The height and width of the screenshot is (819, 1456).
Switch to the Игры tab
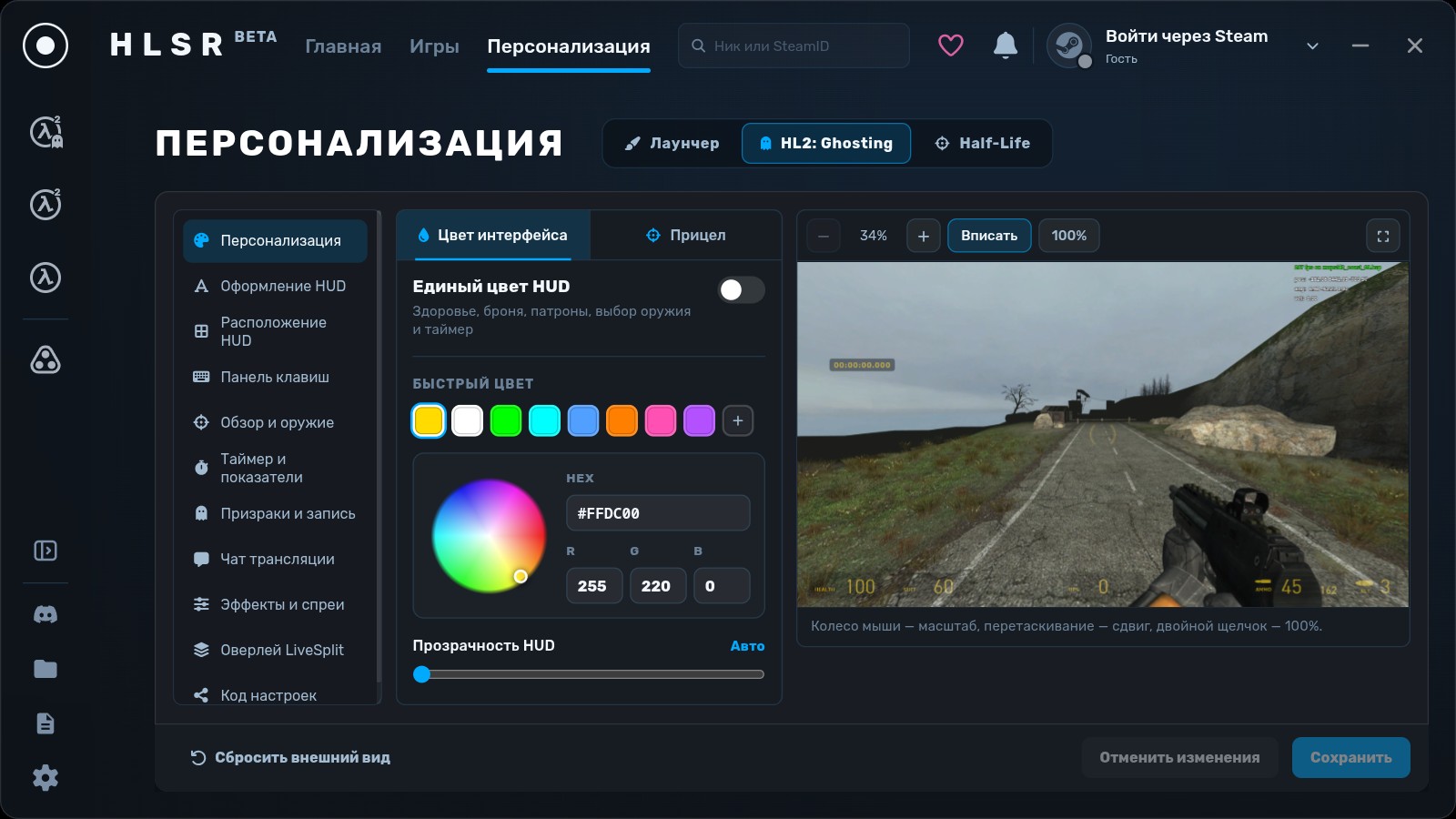[x=434, y=45]
